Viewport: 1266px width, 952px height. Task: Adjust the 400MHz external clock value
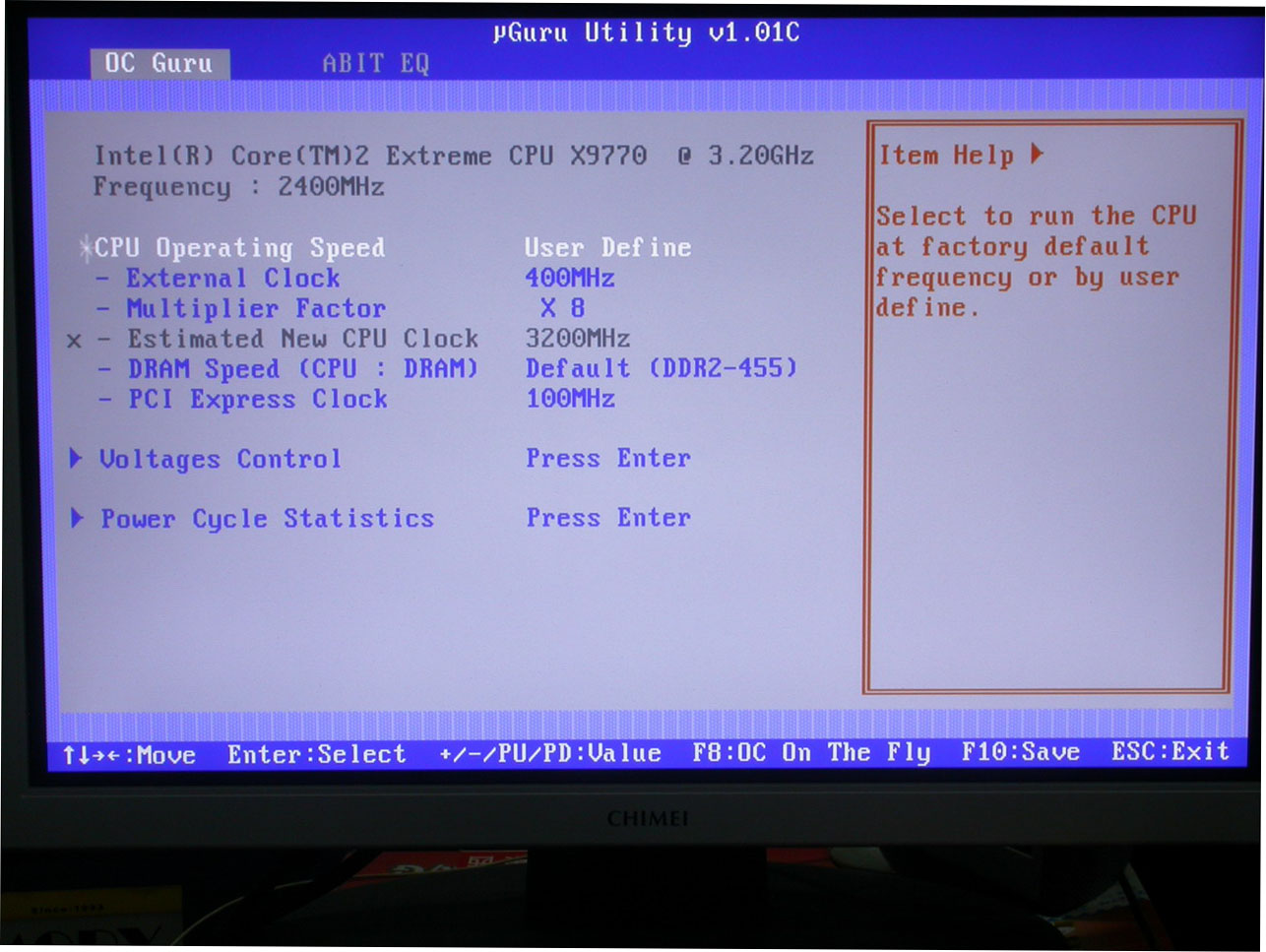570,279
